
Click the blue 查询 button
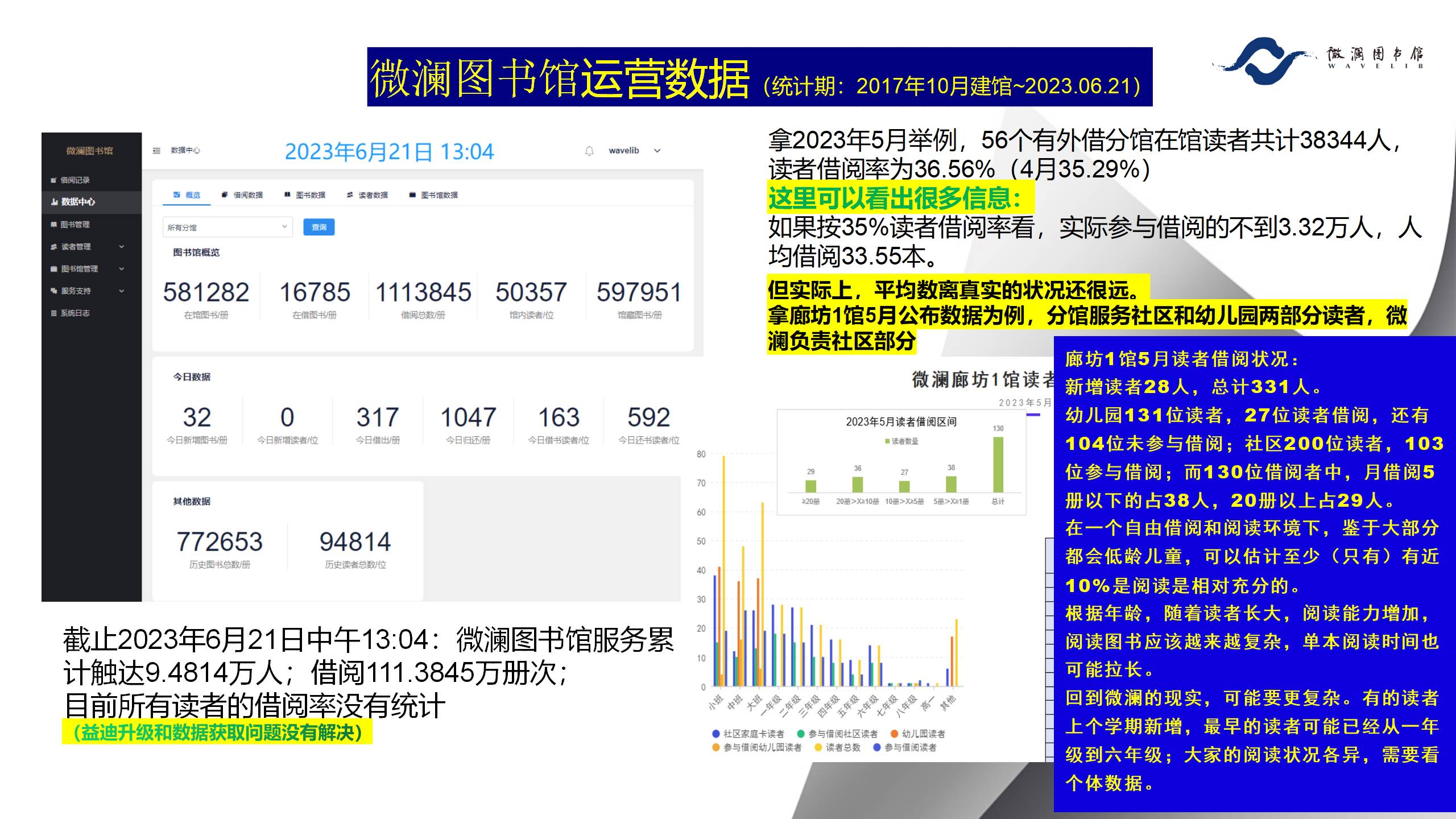[x=318, y=227]
